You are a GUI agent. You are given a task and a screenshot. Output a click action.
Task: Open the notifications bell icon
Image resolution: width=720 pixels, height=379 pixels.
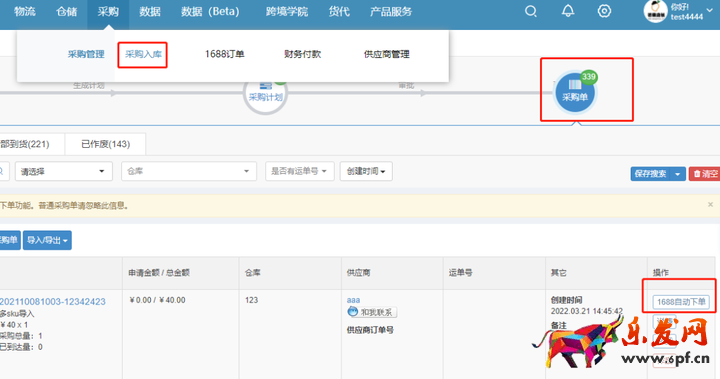coord(568,11)
